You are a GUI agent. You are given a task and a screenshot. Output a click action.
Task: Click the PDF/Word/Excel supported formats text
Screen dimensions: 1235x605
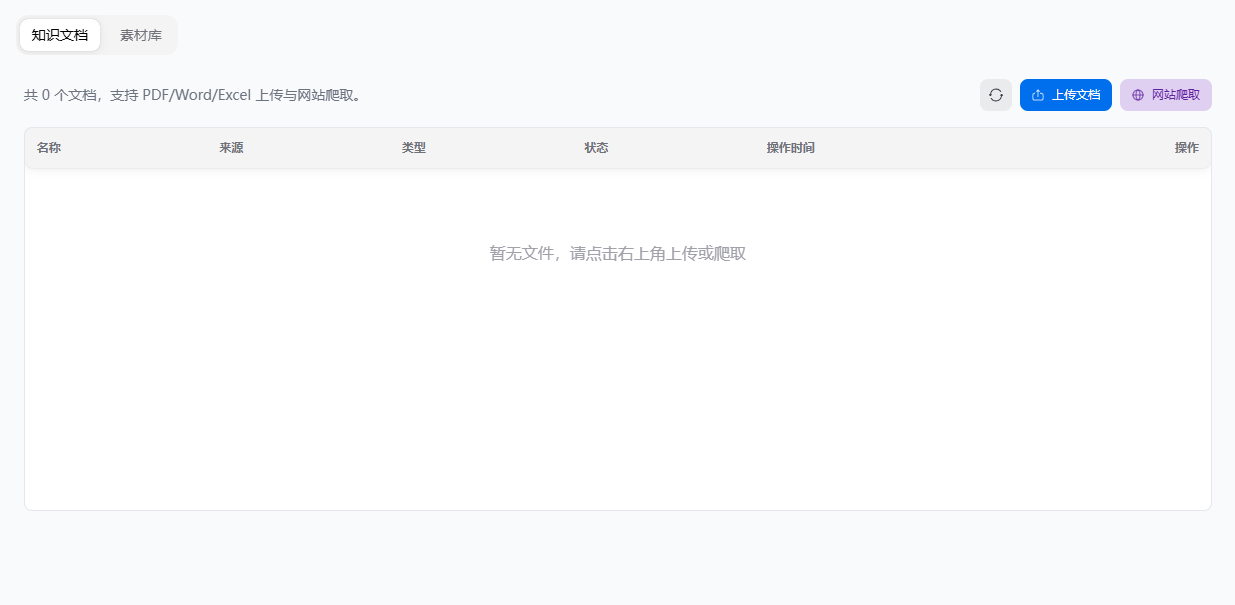[197, 95]
